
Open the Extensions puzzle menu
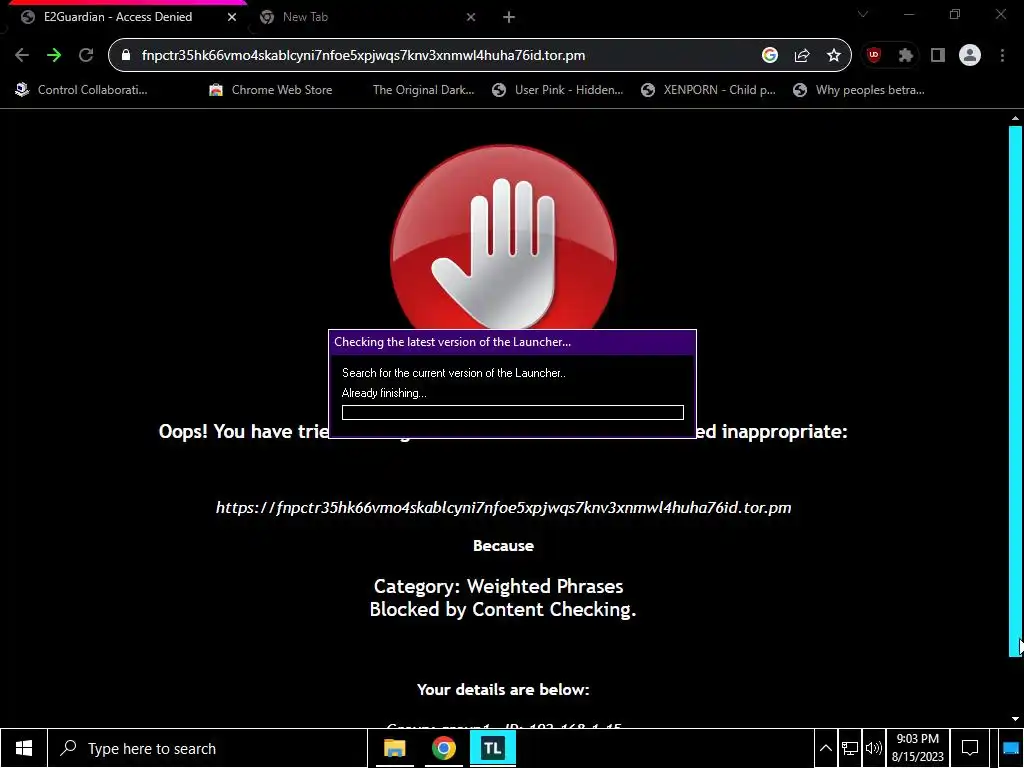[906, 56]
